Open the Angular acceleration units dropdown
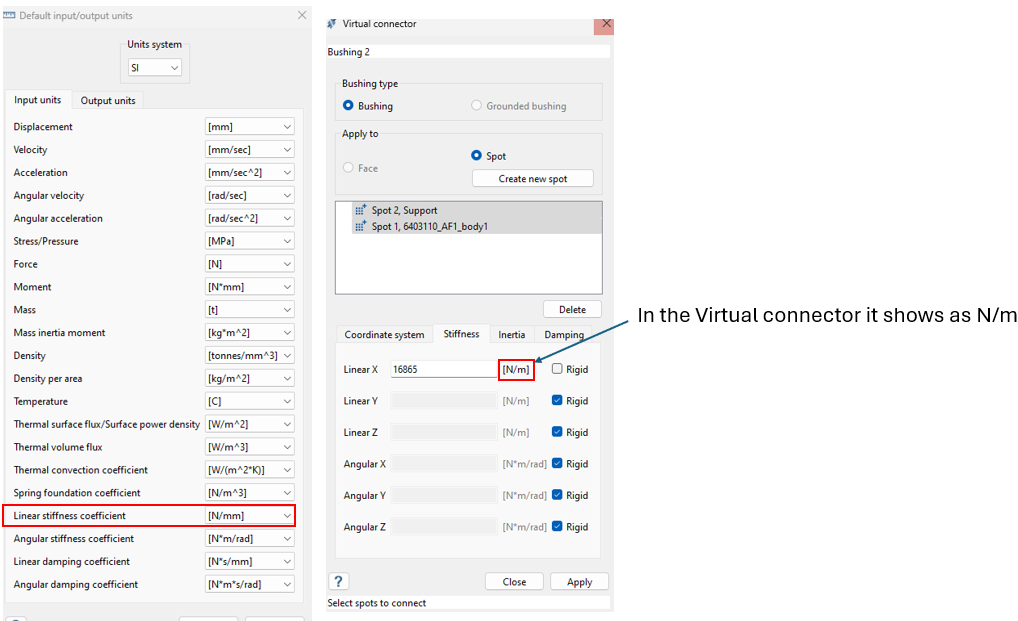This screenshot has width=1018, height=621. 250,218
